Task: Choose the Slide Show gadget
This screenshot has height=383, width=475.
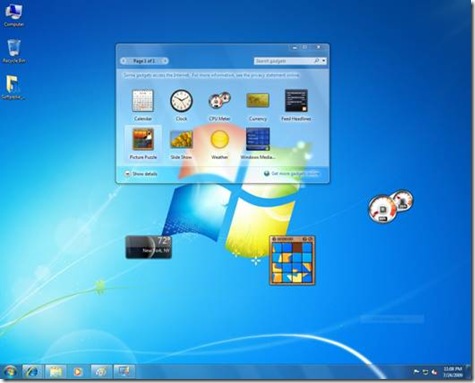Action: (181, 139)
